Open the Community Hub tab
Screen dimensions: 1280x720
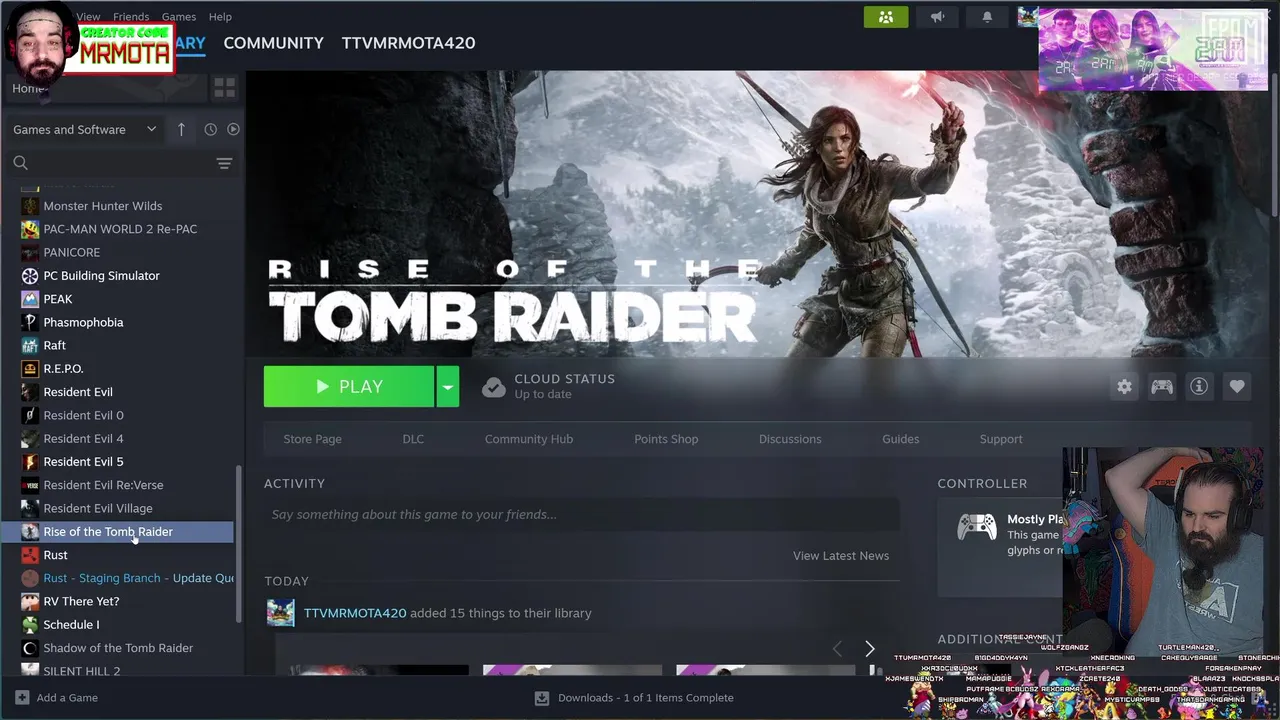[x=529, y=439]
